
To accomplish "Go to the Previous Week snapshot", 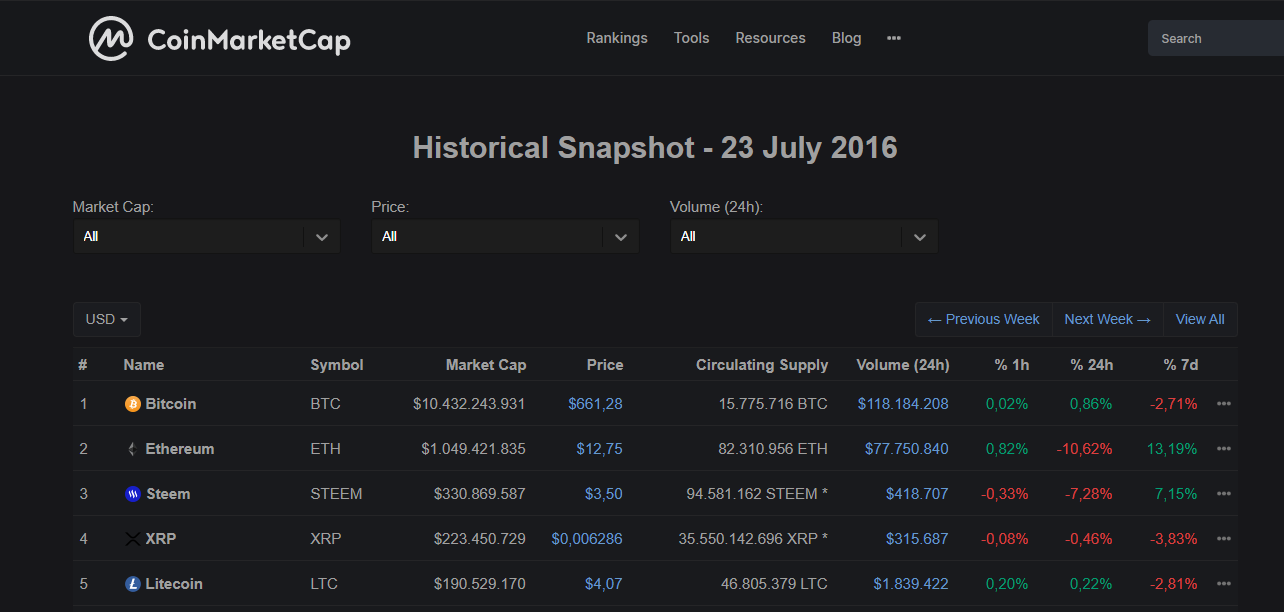I will click(983, 320).
